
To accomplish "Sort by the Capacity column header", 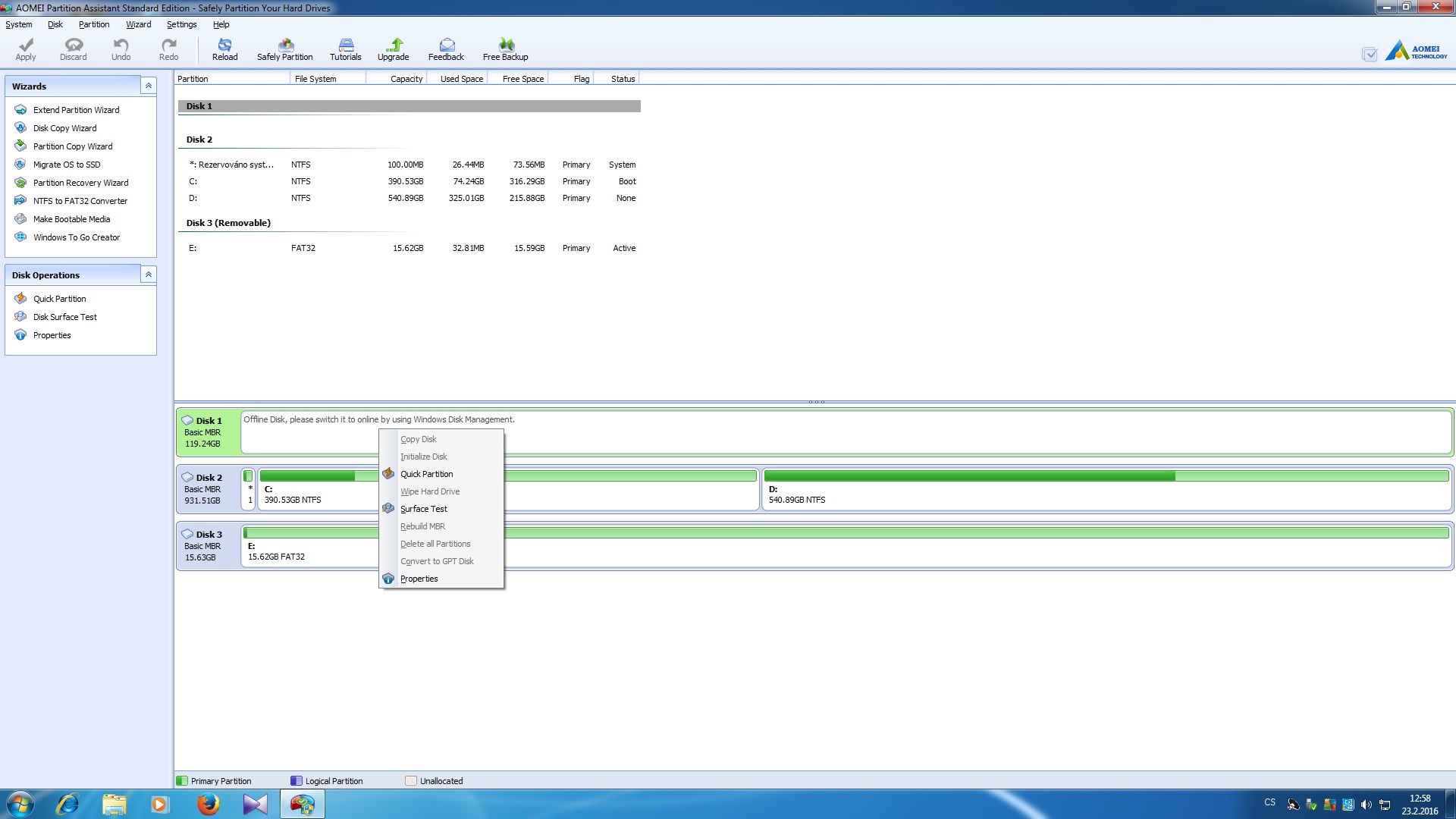I will pos(395,78).
